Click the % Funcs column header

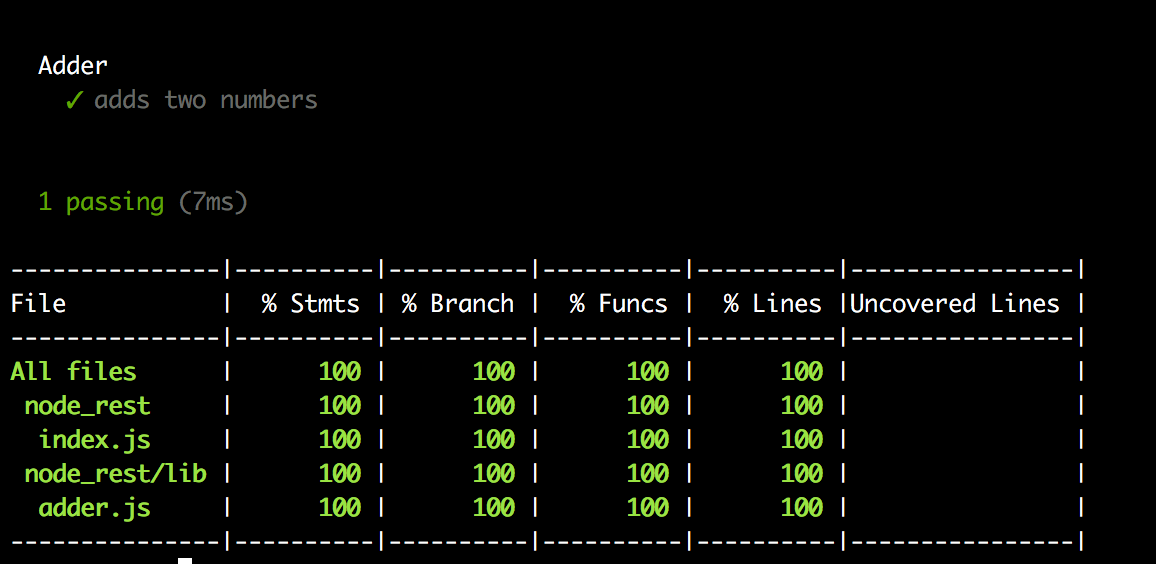point(618,304)
